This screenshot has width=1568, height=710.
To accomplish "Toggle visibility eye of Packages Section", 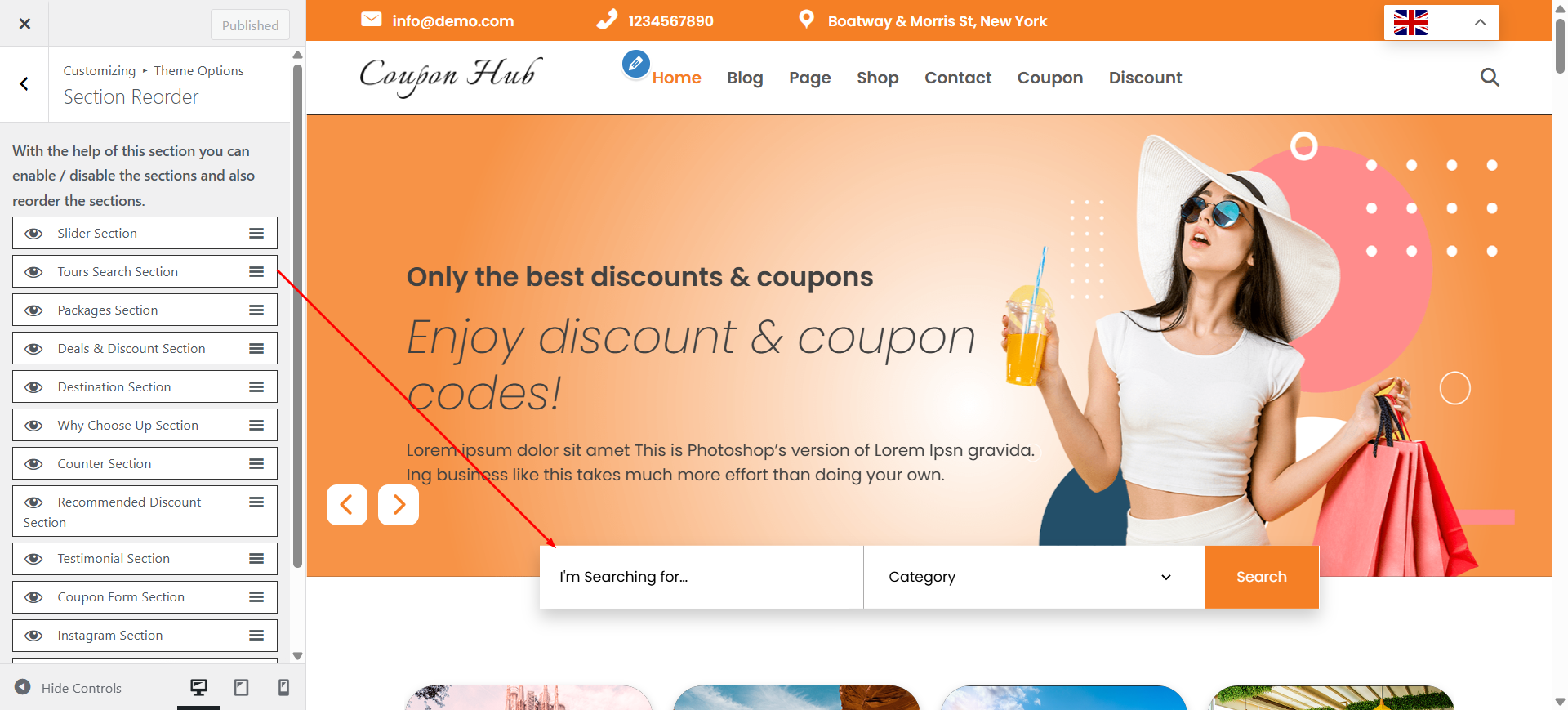I will pos(33,310).
